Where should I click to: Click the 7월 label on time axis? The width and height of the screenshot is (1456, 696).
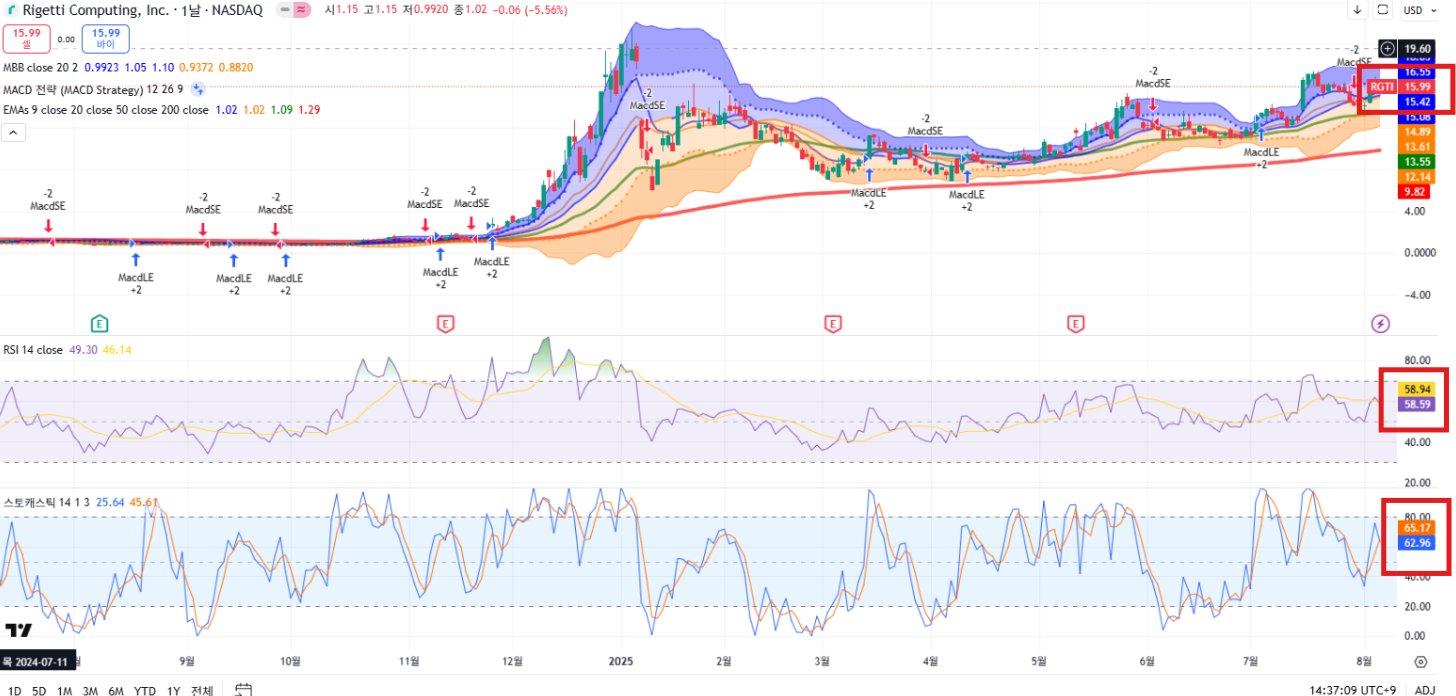(x=1250, y=661)
